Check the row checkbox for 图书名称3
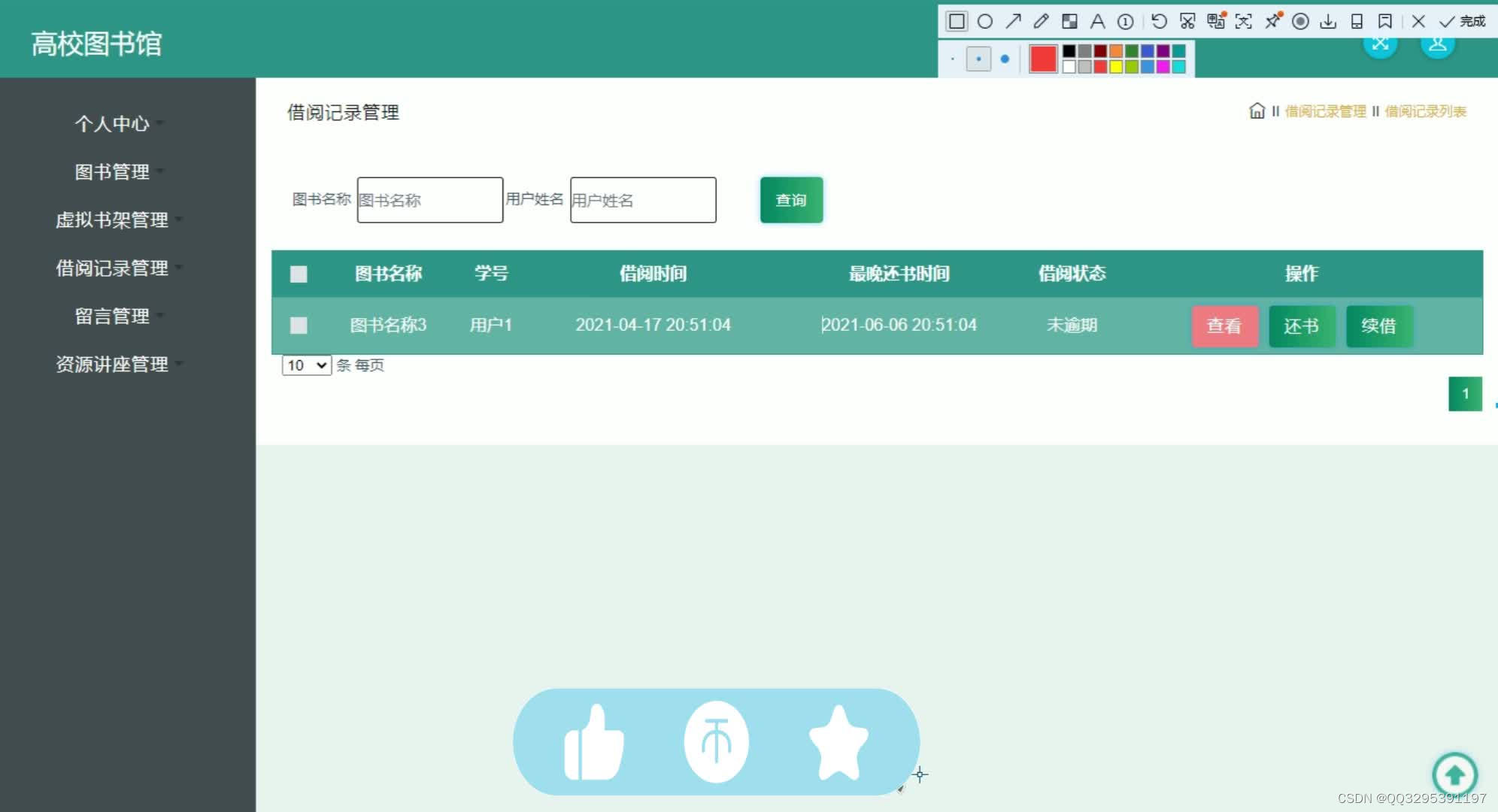 299,325
